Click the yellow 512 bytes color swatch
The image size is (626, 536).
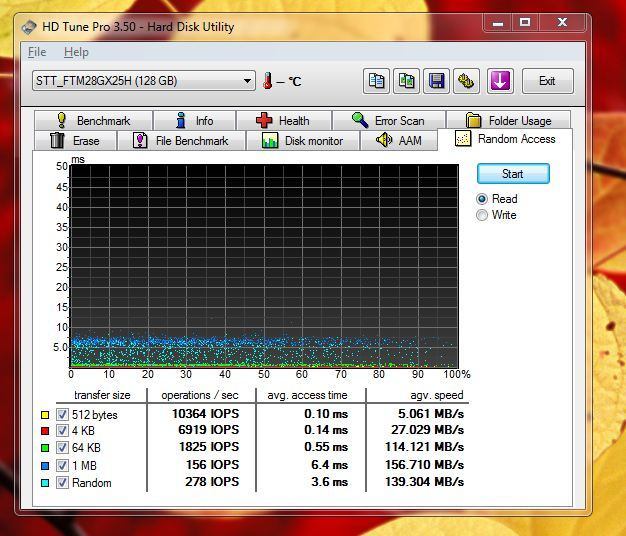[45, 415]
